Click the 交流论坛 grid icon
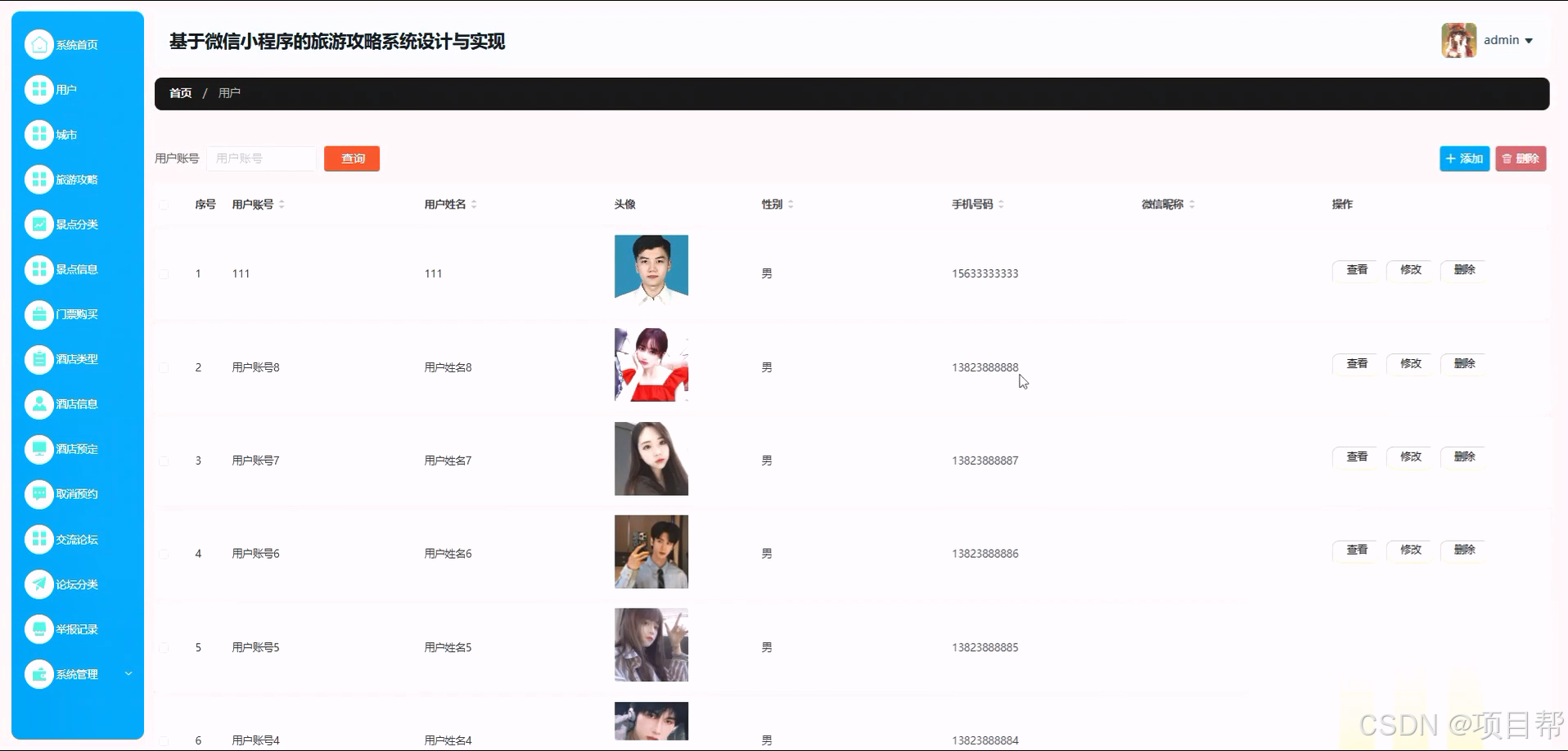 [38, 539]
